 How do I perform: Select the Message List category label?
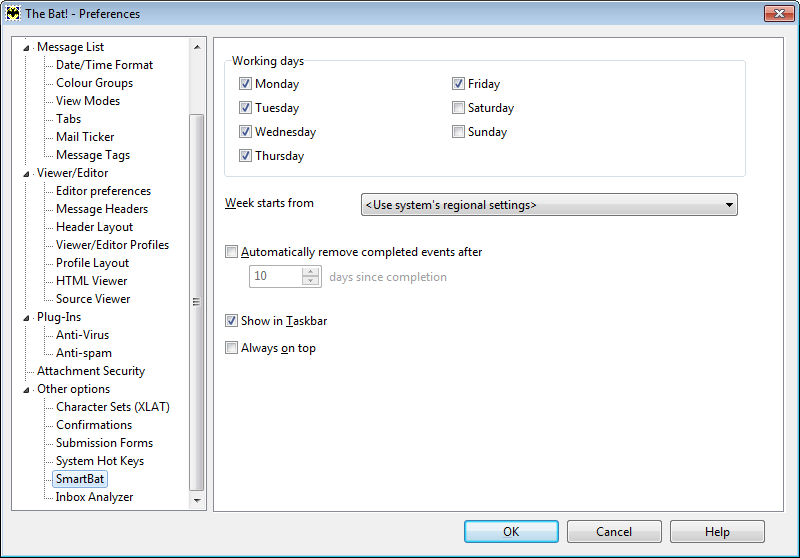[70, 47]
